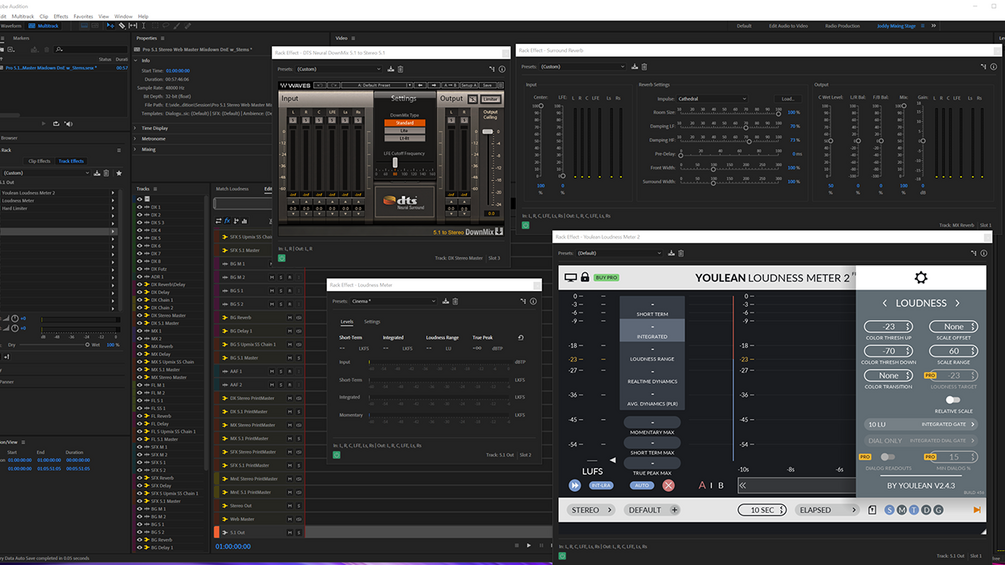Viewport: 1005px width, 565px height.
Task: Click the red X reset button in Youlean
Action: point(669,486)
